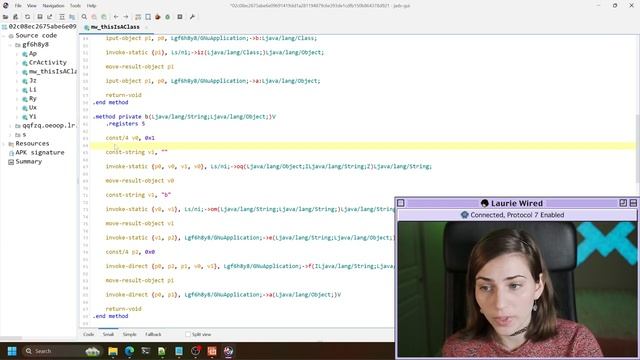Click the project tree horizontal scrollbar

point(11,338)
